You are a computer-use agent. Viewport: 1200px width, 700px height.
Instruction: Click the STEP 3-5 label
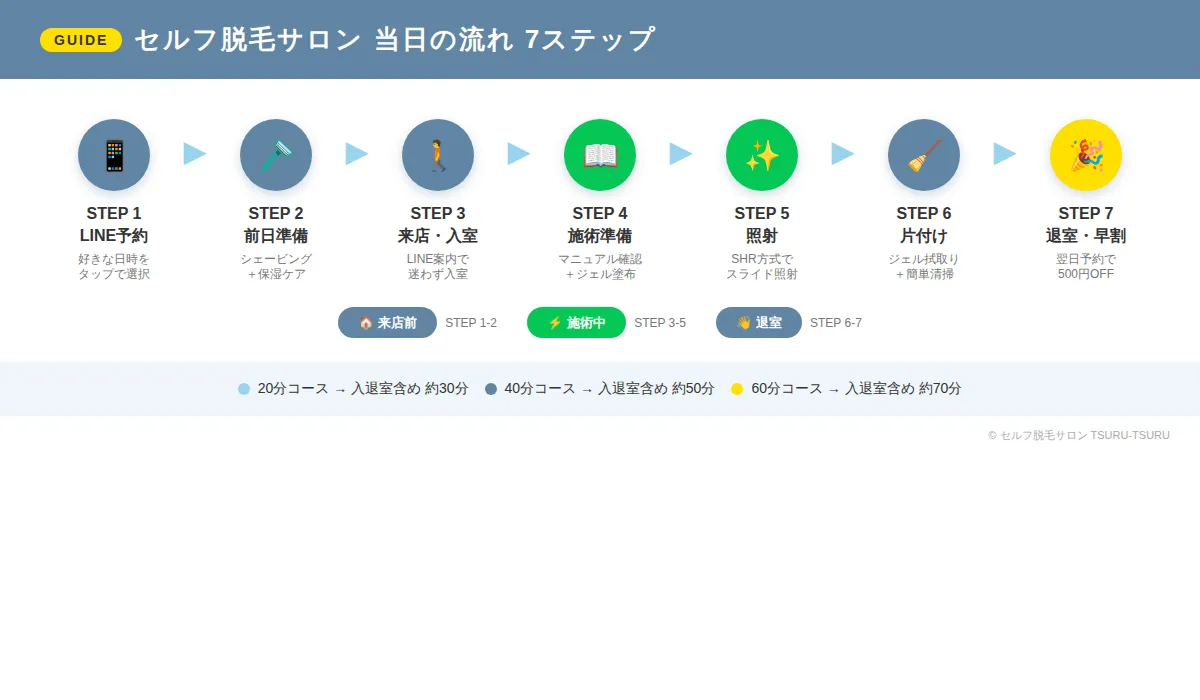point(660,323)
